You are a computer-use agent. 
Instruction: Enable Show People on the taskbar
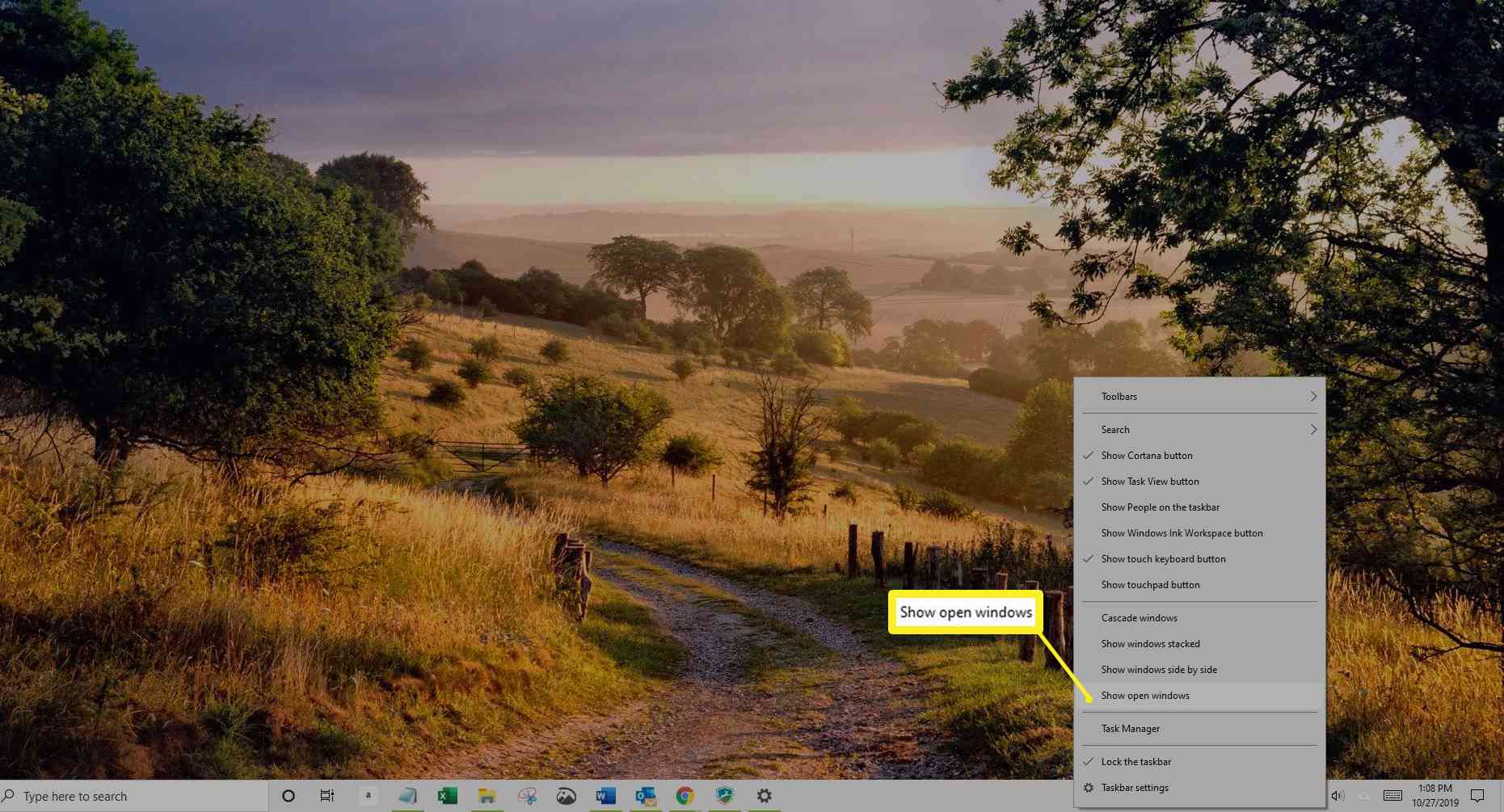1199,507
